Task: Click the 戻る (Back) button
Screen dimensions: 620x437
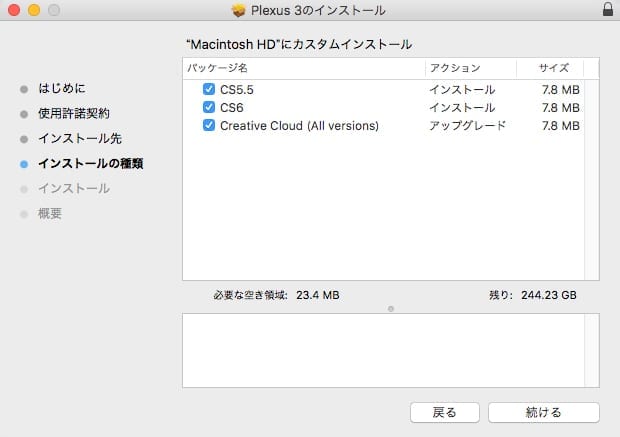Action: click(445, 412)
